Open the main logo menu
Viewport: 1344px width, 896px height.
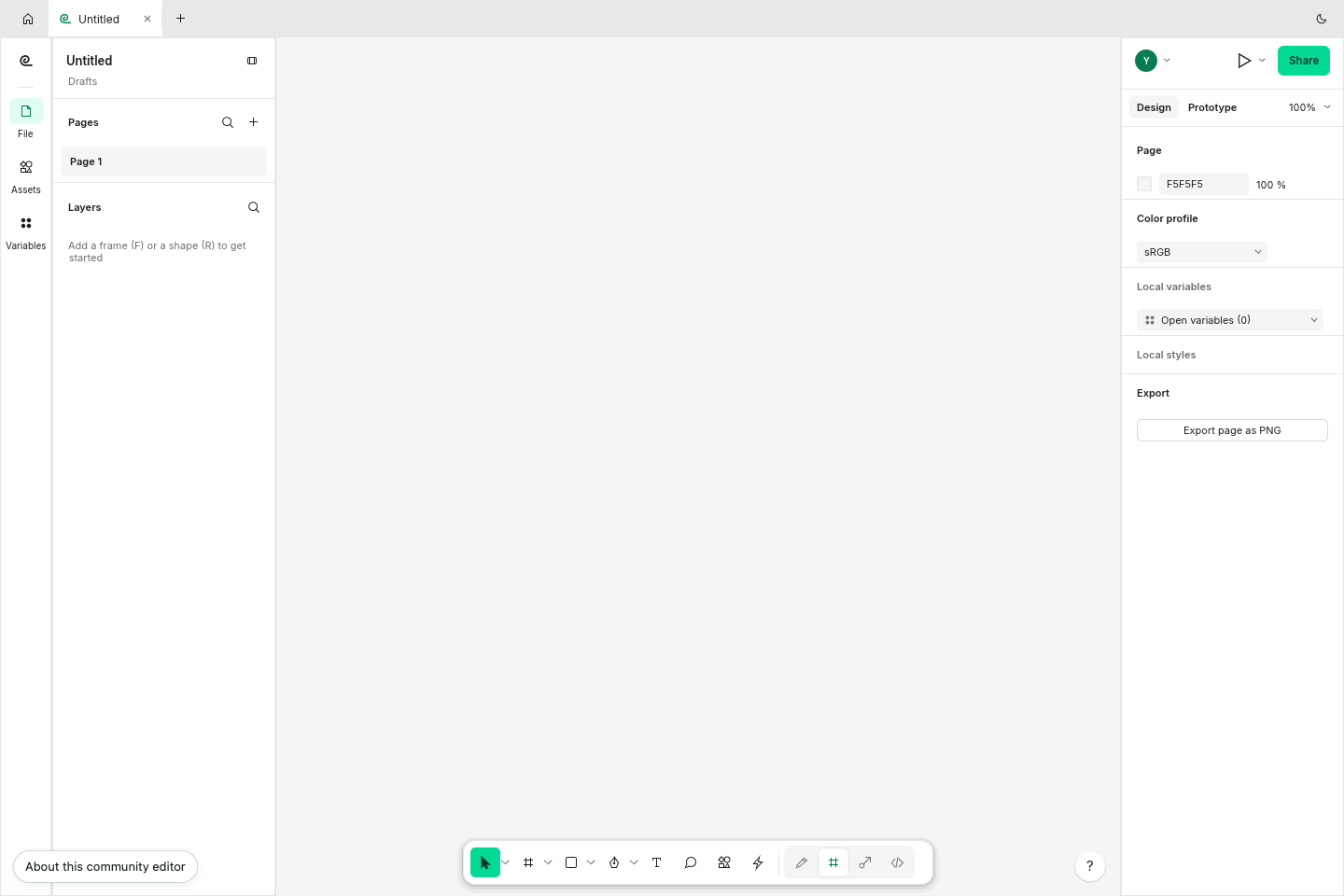(x=26, y=61)
